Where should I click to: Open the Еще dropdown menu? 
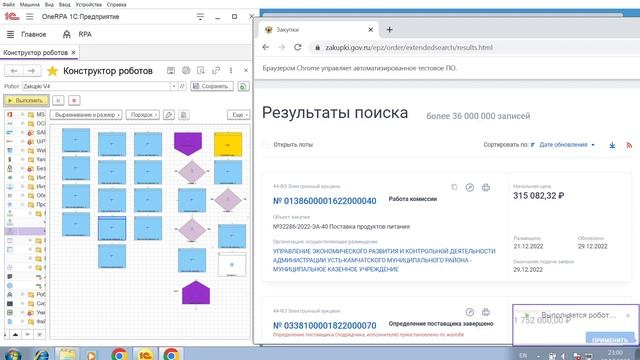(238, 115)
